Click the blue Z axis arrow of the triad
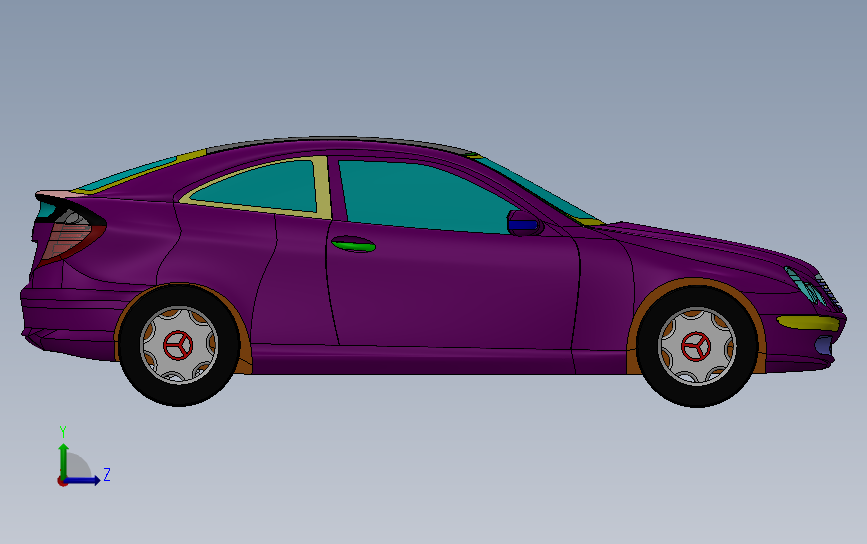 pyautogui.click(x=83, y=480)
